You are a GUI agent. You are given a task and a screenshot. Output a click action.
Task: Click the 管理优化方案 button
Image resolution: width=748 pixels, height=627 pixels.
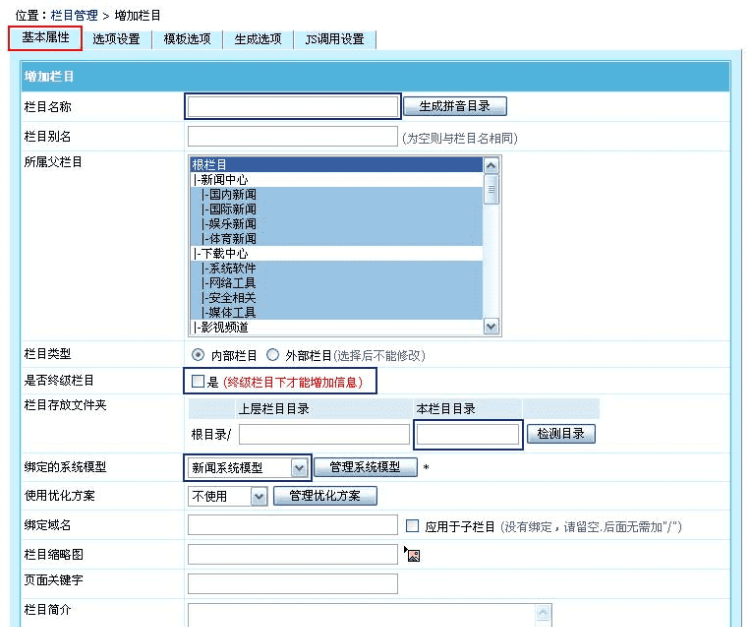click(325, 496)
